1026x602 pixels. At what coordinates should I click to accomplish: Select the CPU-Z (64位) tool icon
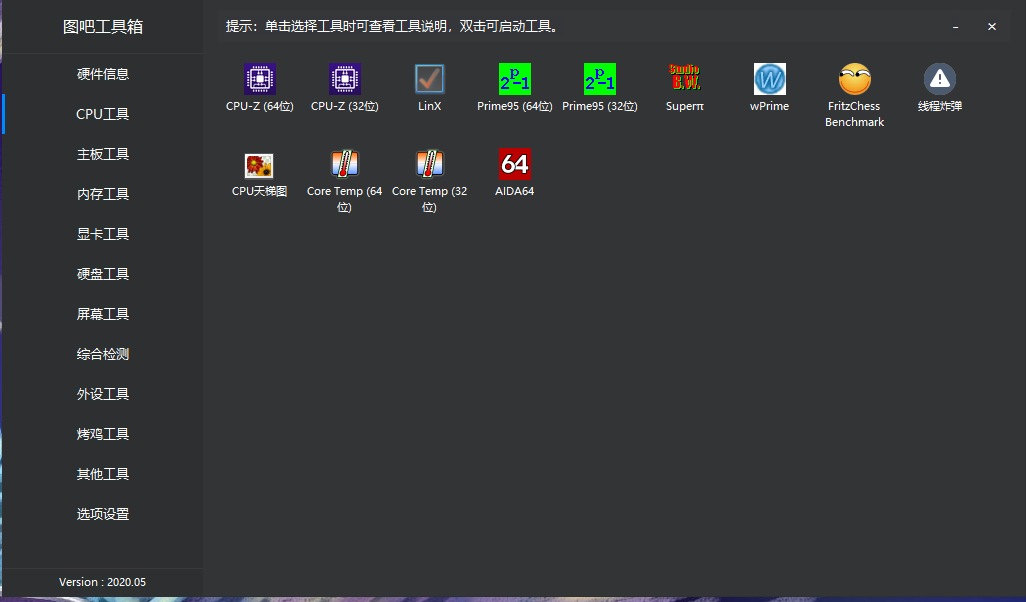click(x=260, y=79)
